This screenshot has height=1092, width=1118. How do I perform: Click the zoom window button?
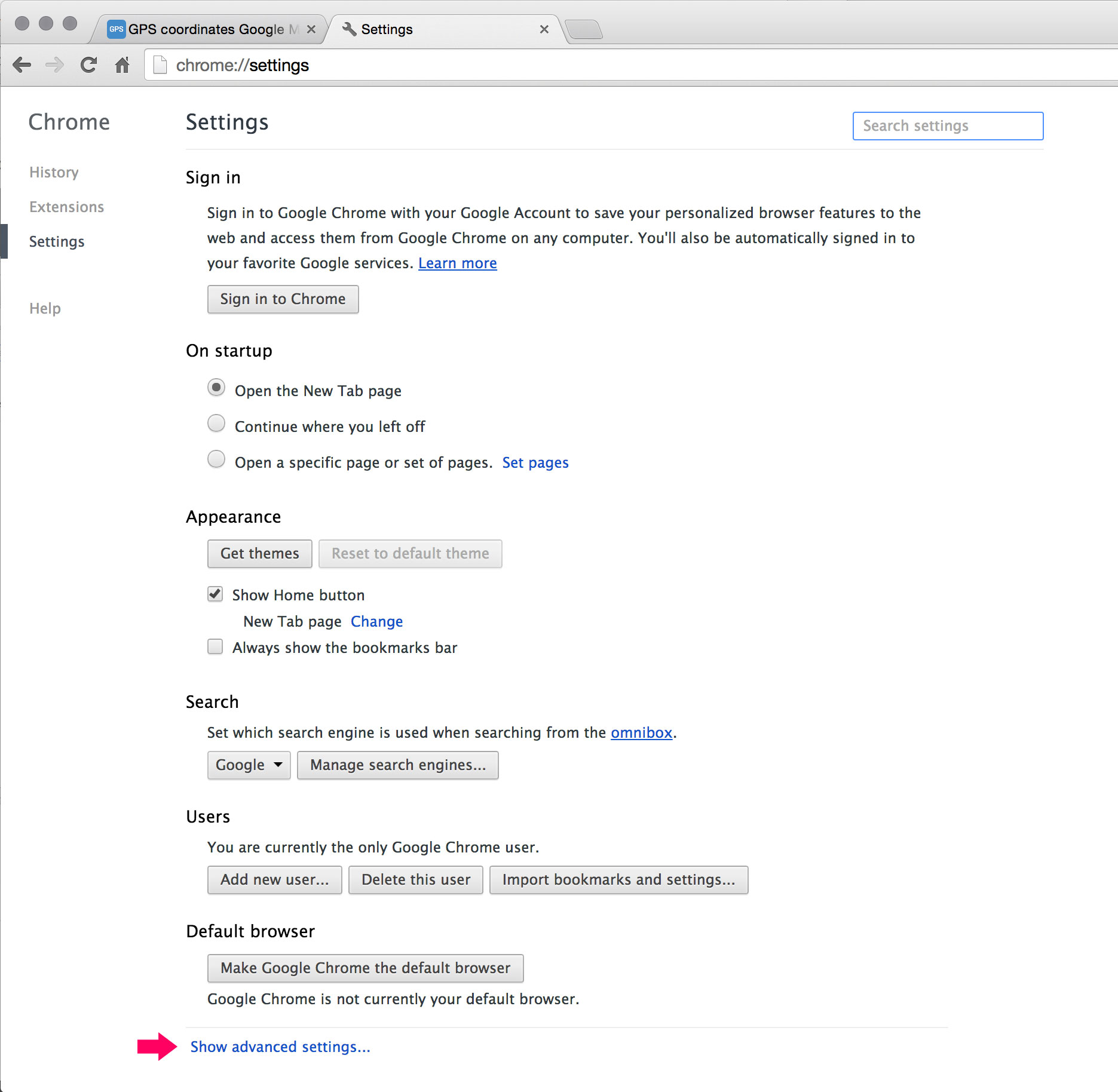click(70, 23)
